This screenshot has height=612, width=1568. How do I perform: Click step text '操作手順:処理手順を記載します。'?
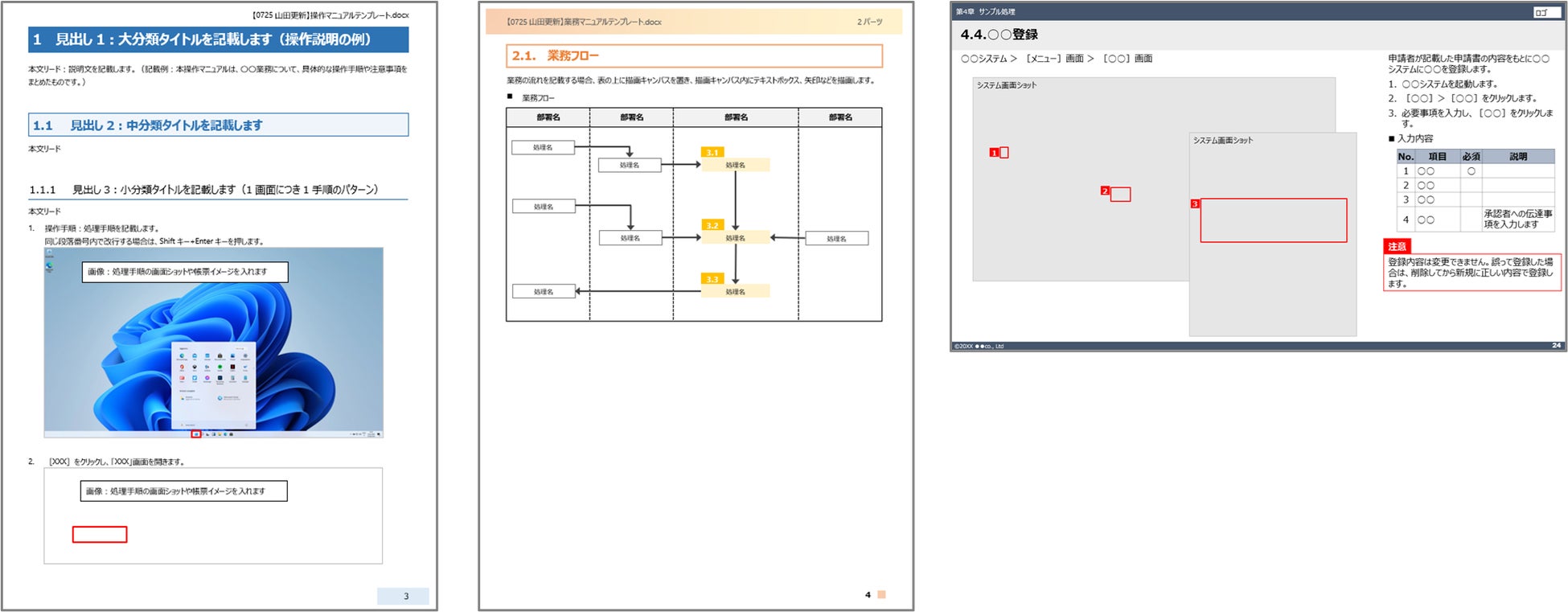102,228
